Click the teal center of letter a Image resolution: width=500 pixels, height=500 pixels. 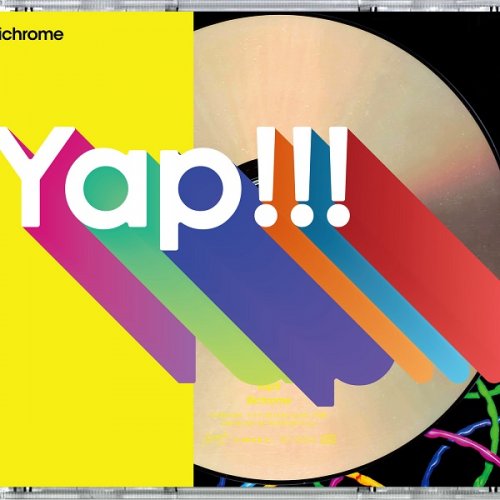click(105, 188)
